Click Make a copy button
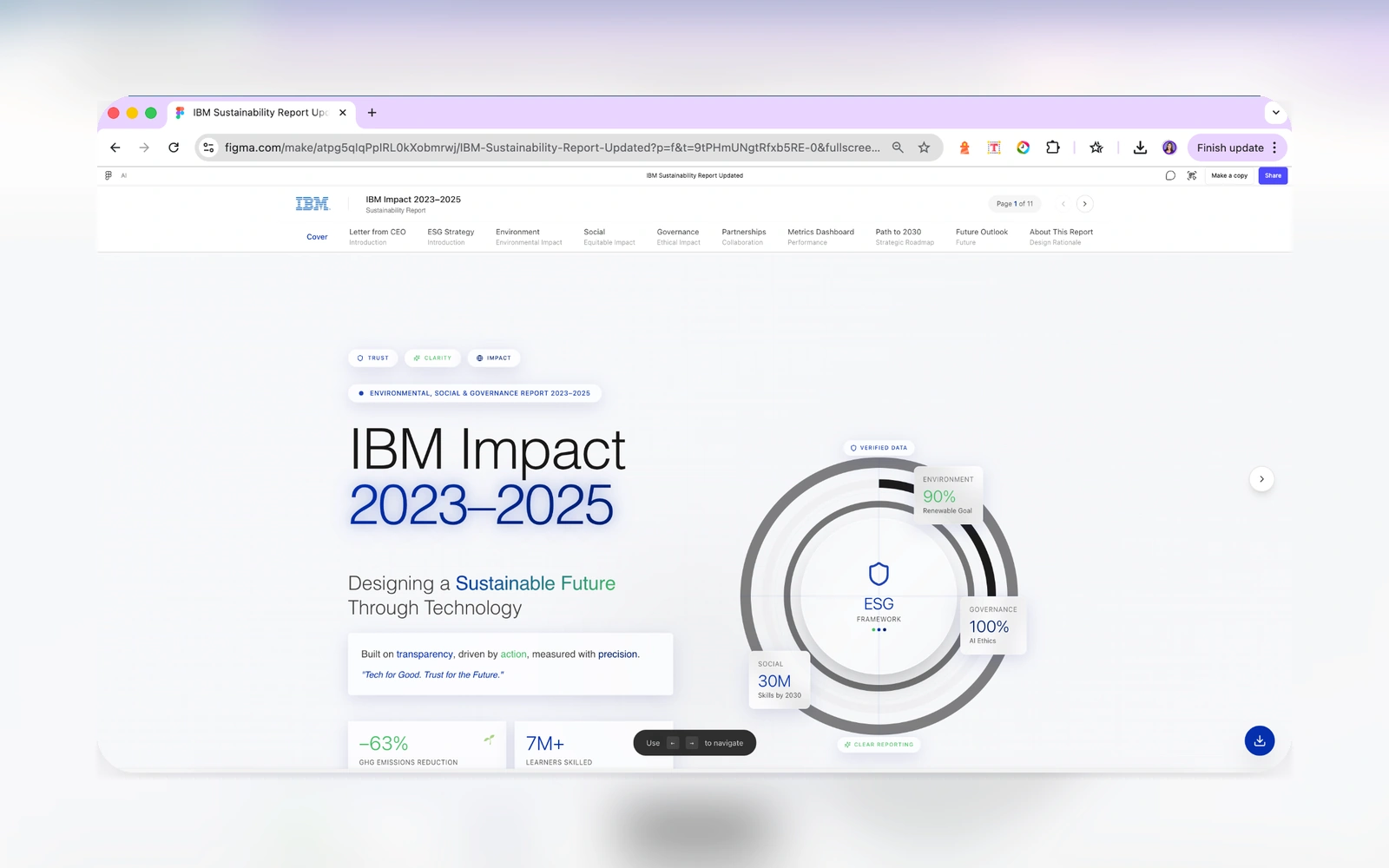The width and height of the screenshot is (1389, 868). tap(1229, 175)
